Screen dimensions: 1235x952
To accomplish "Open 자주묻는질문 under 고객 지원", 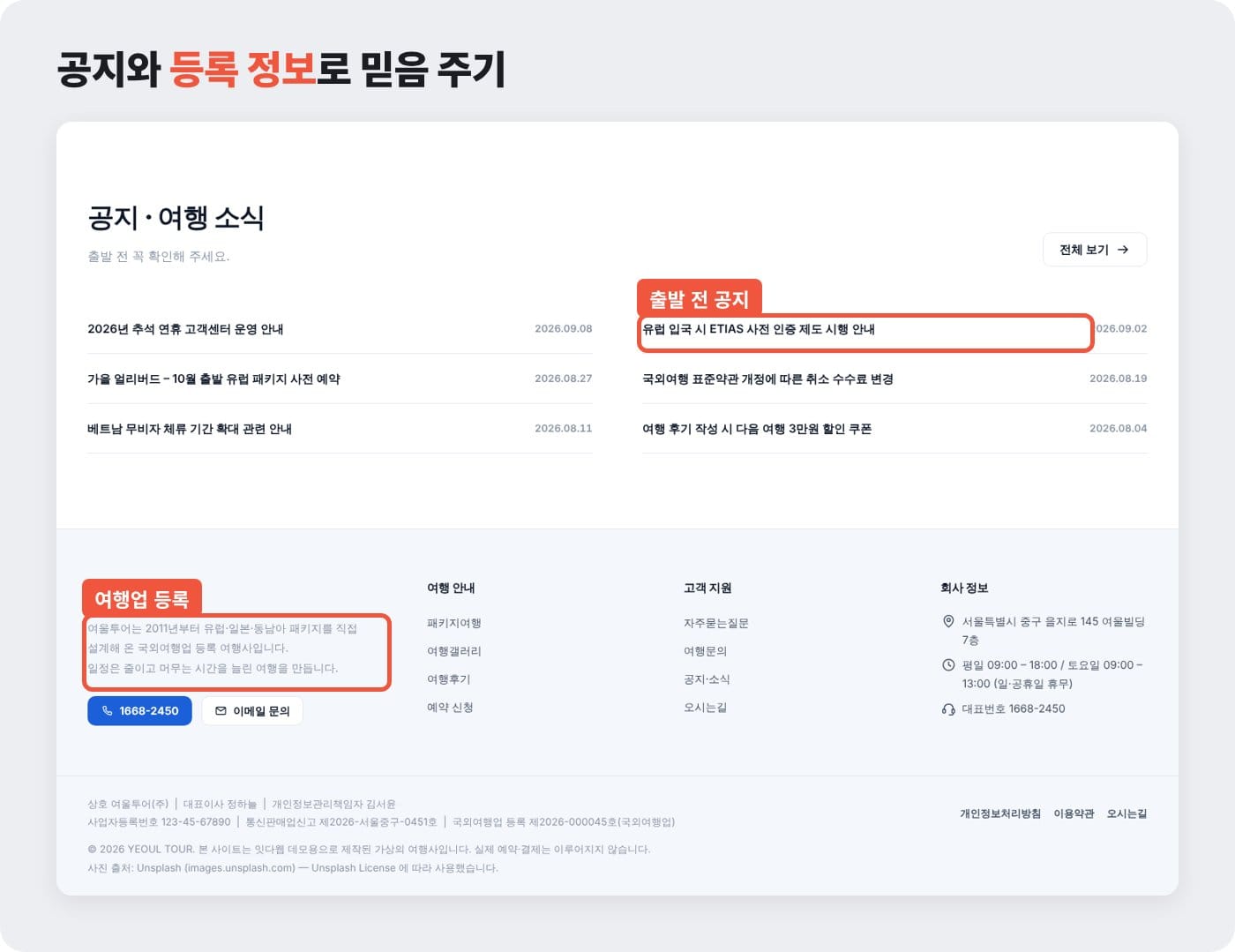I will 716,623.
